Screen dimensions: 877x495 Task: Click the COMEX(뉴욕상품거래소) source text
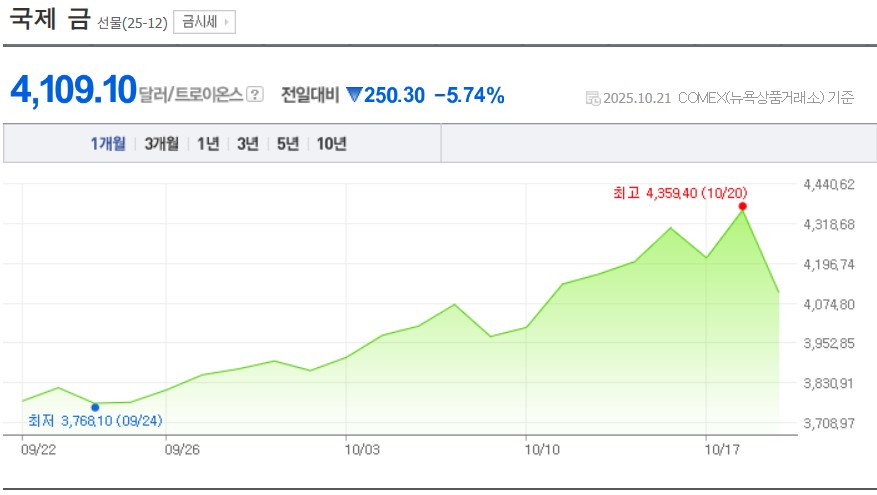tap(750, 98)
